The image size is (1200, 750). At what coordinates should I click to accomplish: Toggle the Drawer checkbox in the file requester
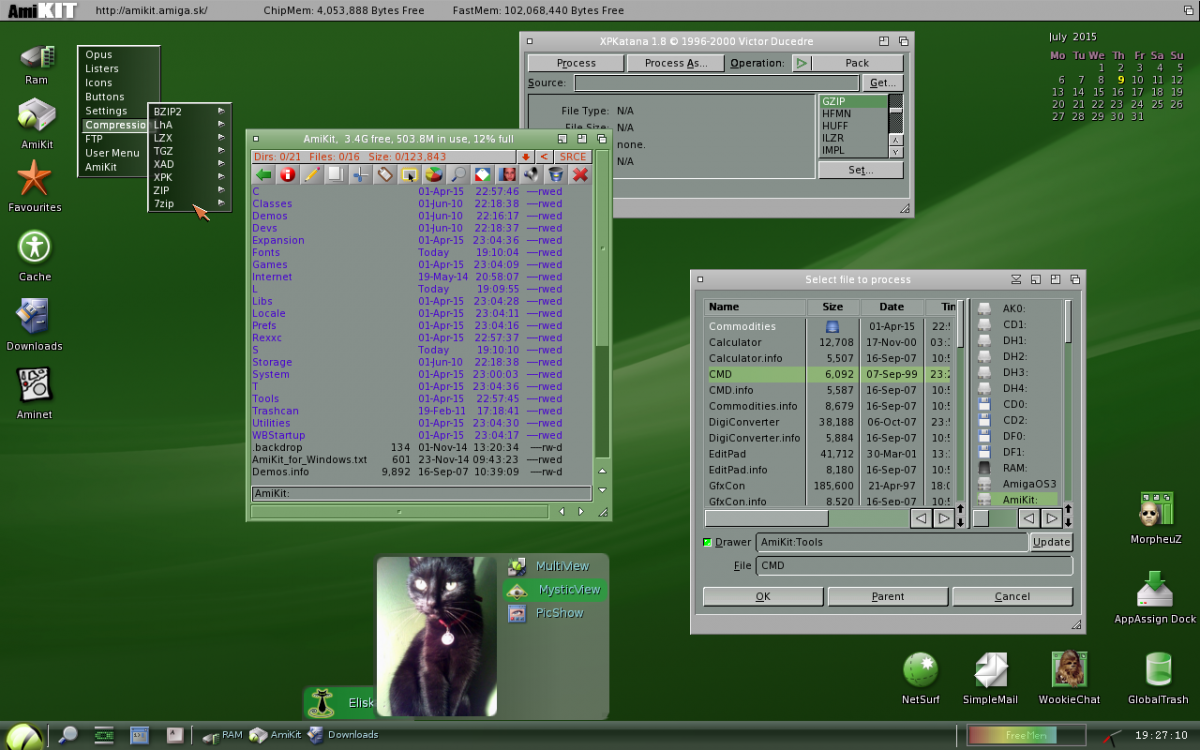click(708, 542)
